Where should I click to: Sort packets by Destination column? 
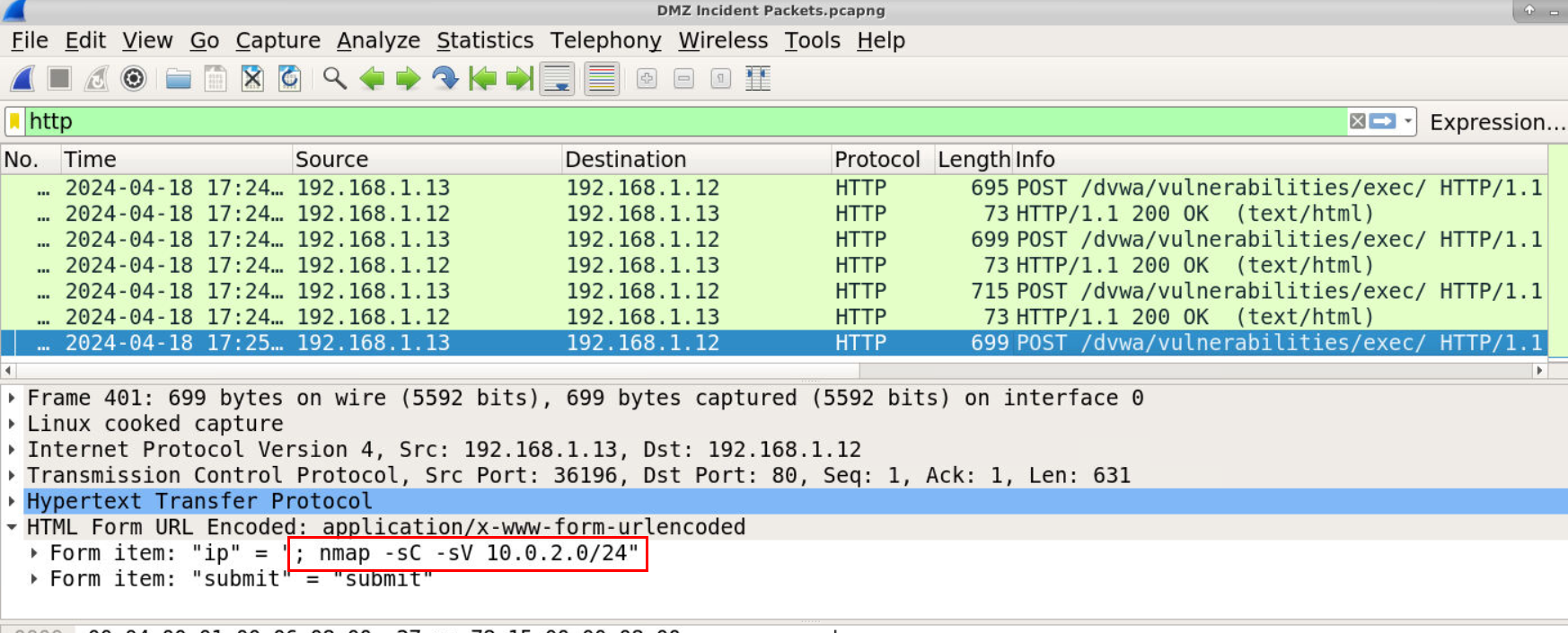pos(697,160)
